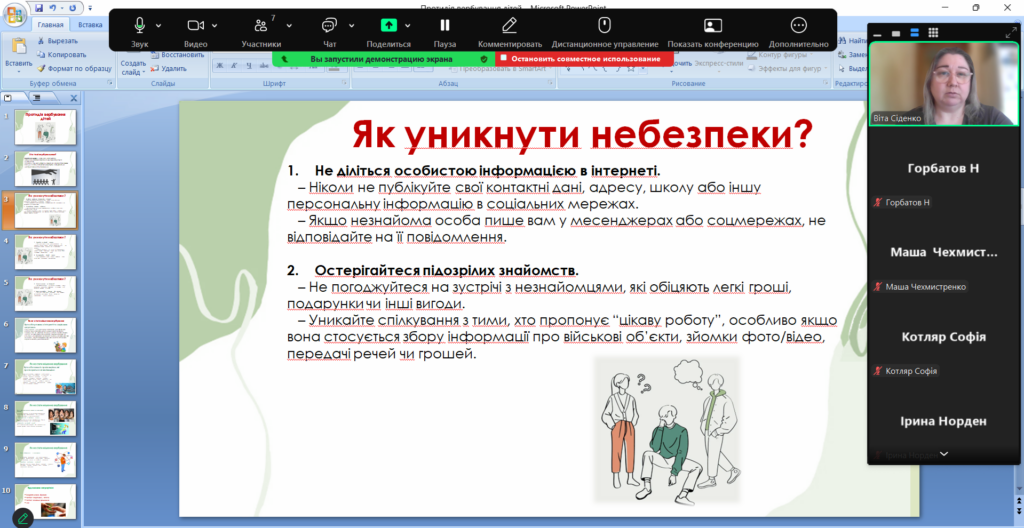
Task: Mute microphone with Звук icon
Action: point(139,25)
